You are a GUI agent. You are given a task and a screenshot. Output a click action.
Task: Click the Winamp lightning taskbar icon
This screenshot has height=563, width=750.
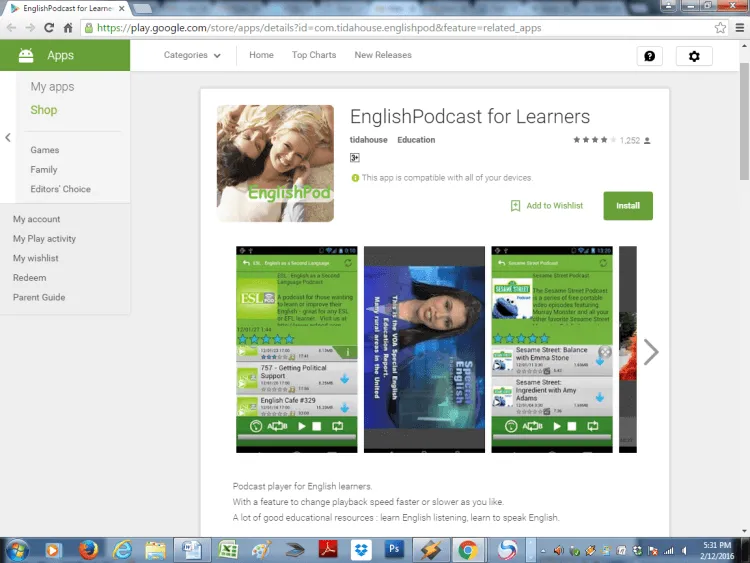point(430,550)
